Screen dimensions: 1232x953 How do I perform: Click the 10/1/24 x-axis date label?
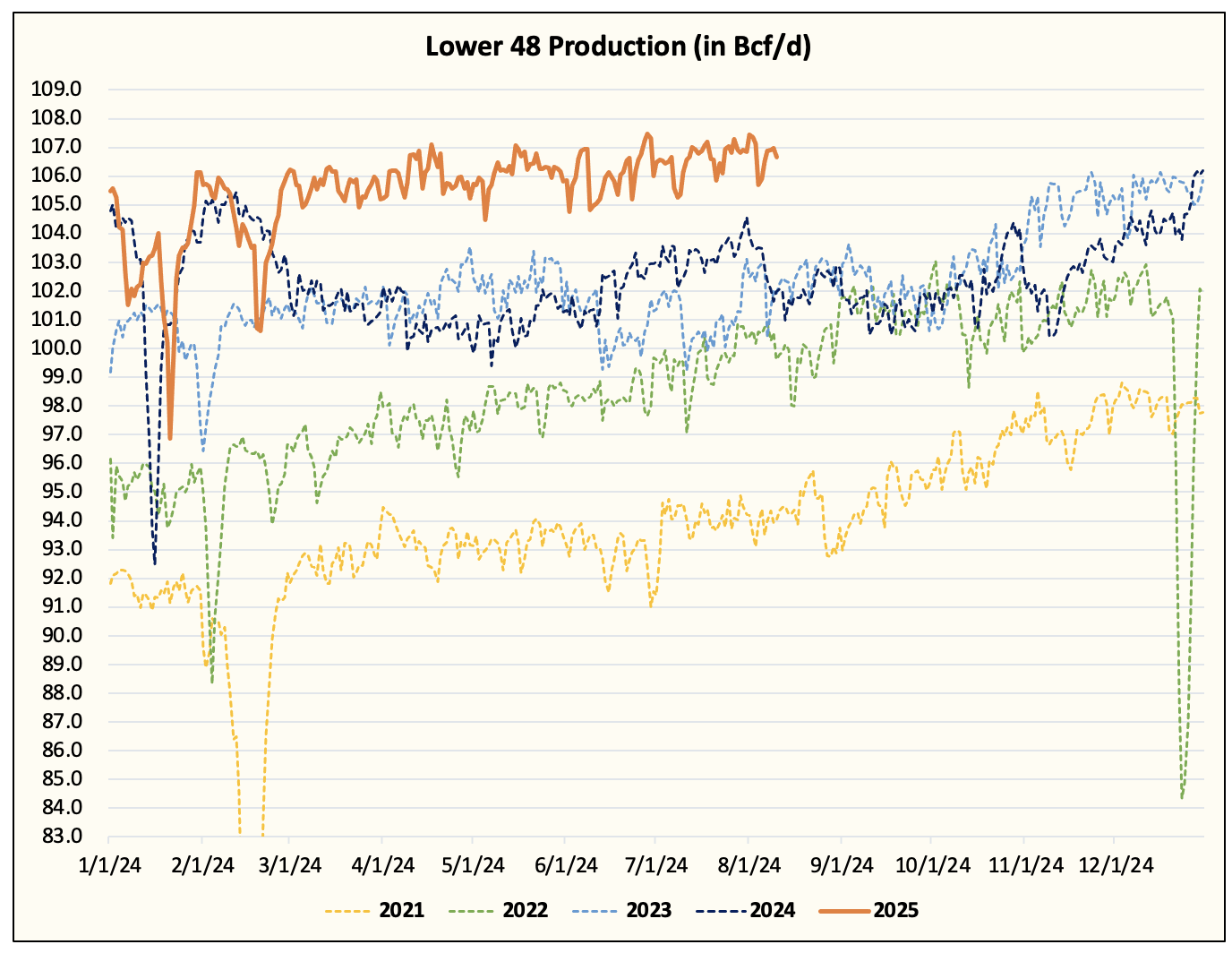[x=933, y=865]
